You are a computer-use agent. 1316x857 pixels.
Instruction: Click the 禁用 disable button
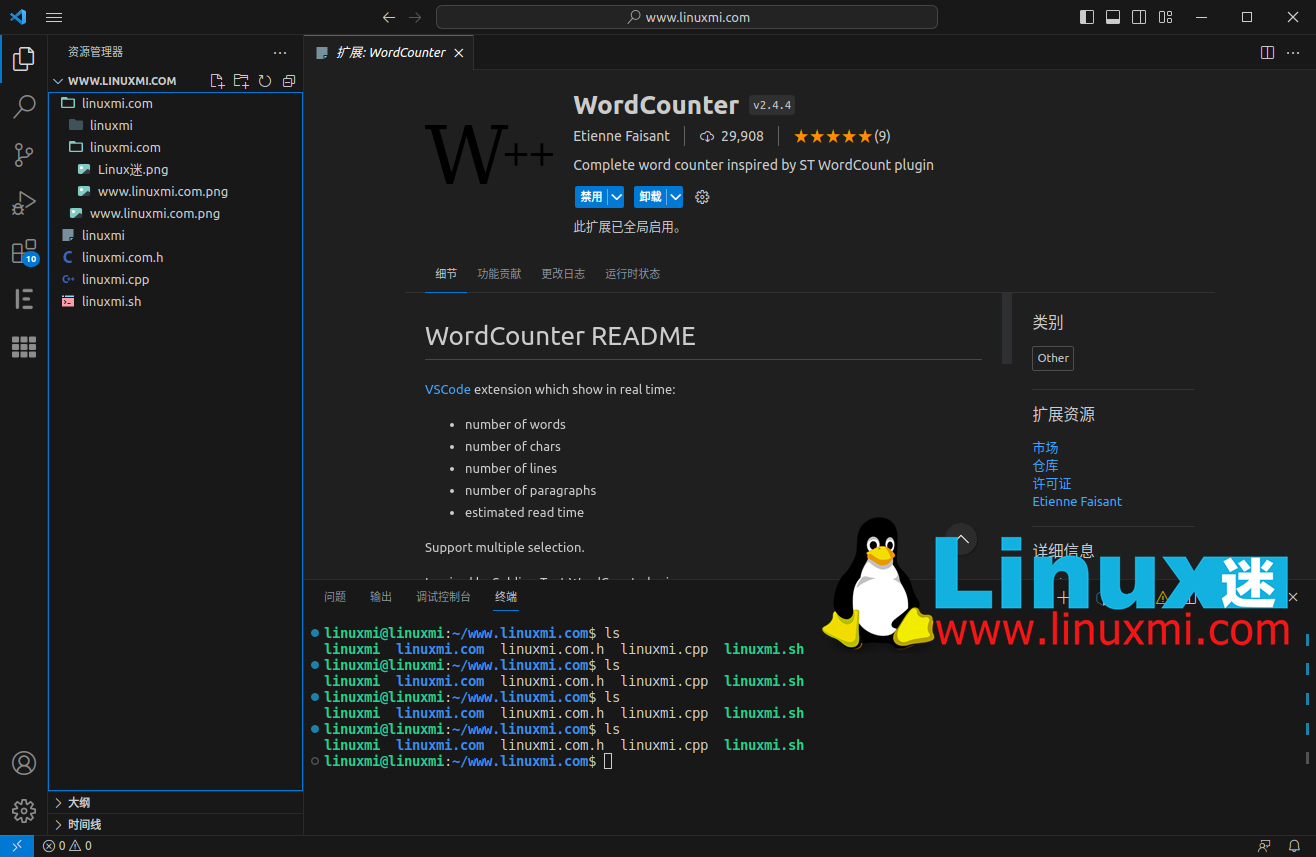pyautogui.click(x=591, y=197)
